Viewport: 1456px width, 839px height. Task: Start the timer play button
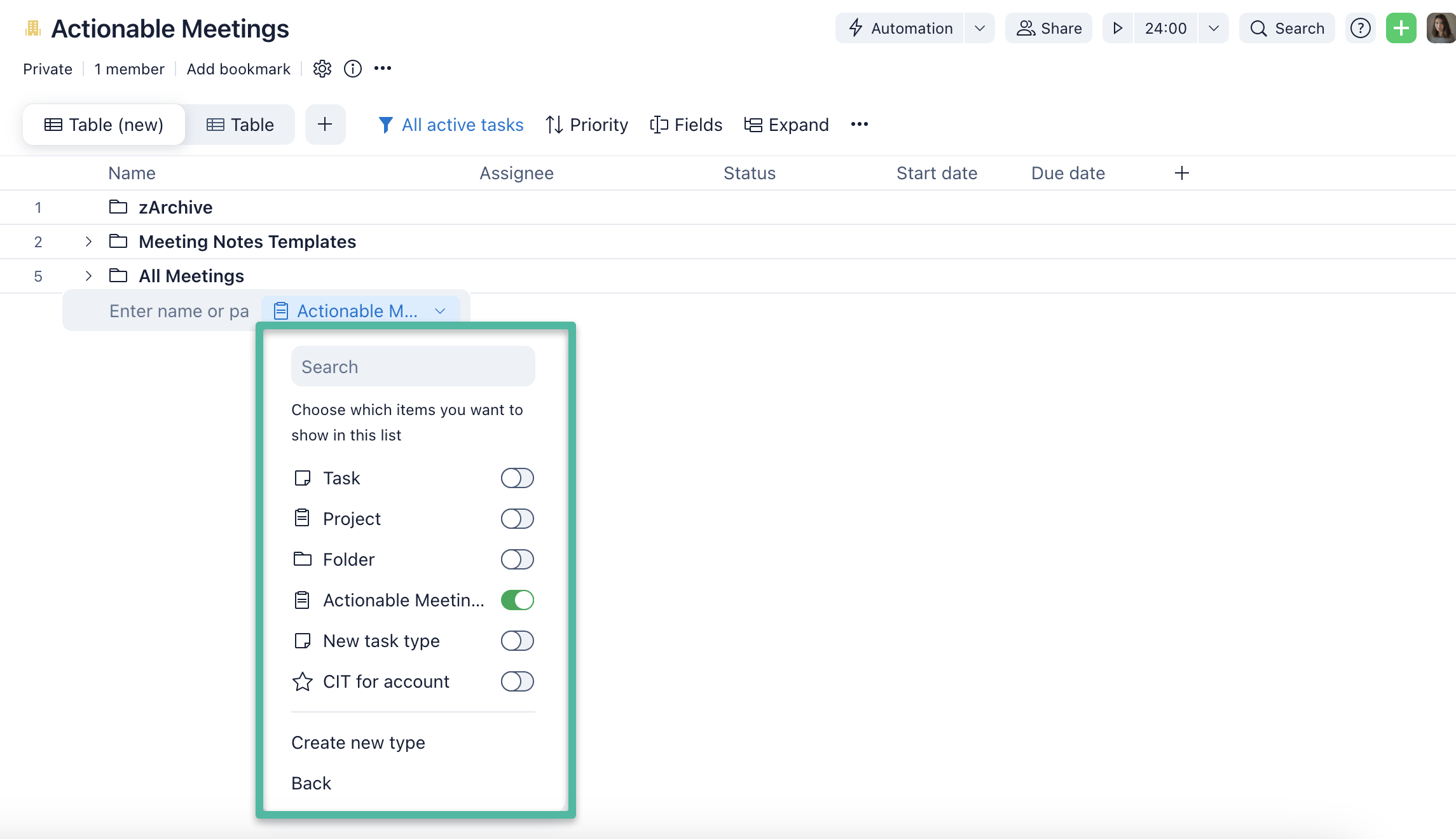[1118, 29]
